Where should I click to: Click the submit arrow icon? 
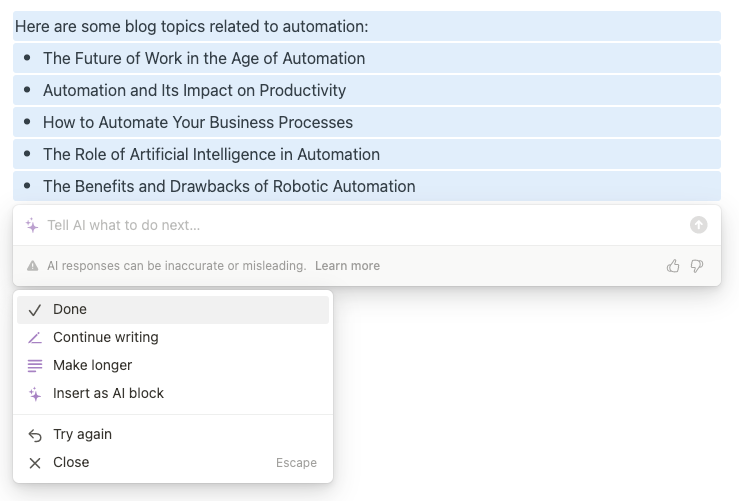pyautogui.click(x=699, y=225)
